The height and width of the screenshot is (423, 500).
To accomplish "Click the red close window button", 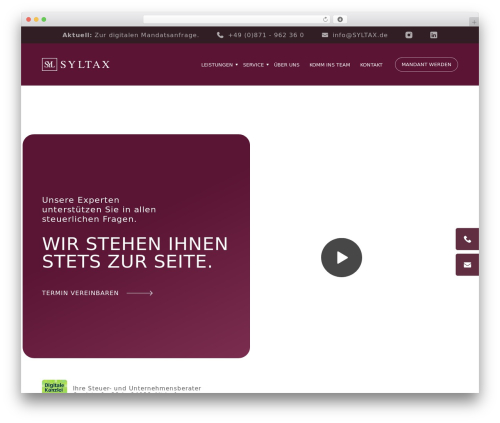I will pyautogui.click(x=29, y=19).
